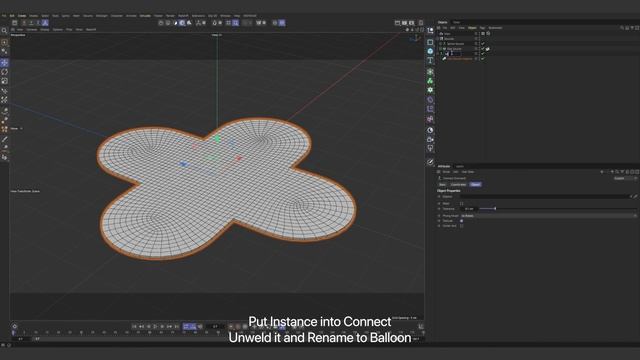This screenshot has width=640, height=360.
Task: Click the highlighted Object tab of Connect
Action: (475, 184)
